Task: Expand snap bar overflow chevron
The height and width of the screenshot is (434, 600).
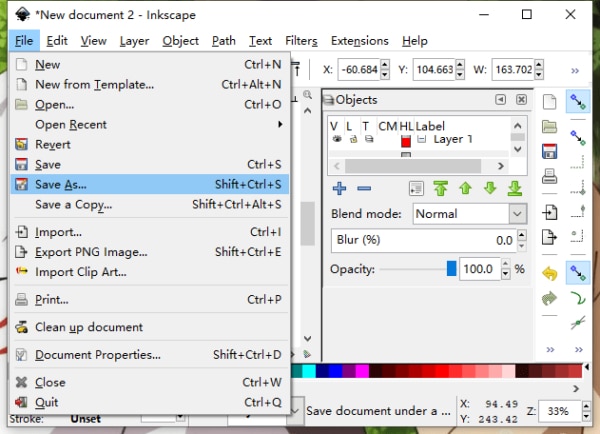Action: point(579,349)
